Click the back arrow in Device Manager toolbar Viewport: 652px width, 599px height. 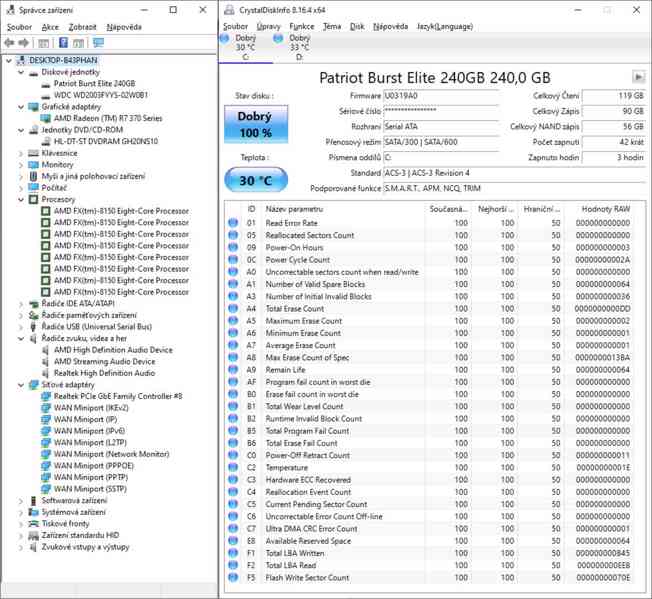pyautogui.click(x=9, y=42)
